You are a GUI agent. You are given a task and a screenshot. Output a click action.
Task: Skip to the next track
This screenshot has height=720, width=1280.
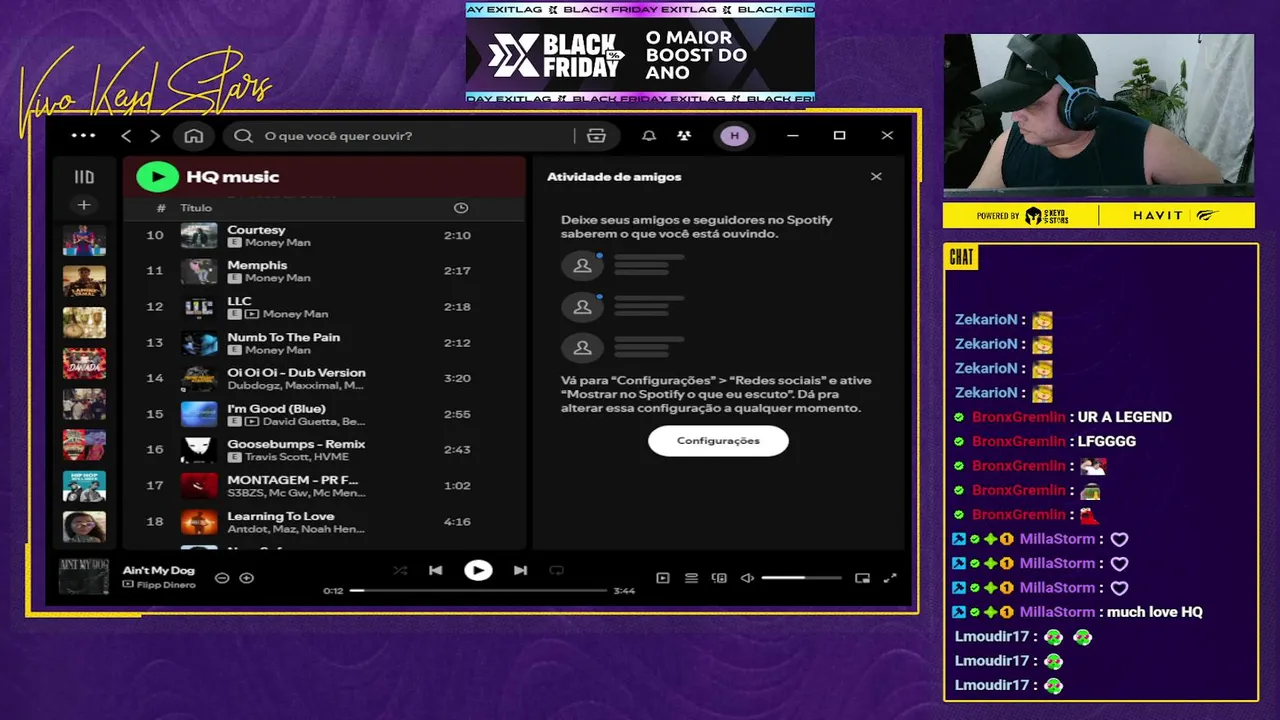(520, 571)
